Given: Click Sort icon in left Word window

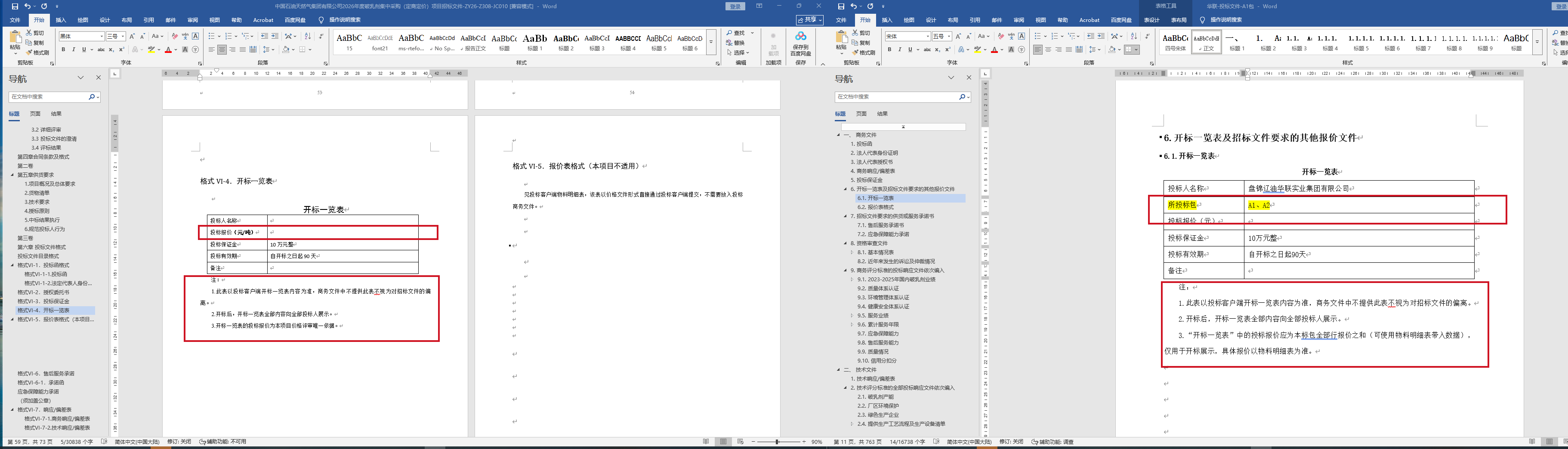Looking at the screenshot, I should [307, 37].
